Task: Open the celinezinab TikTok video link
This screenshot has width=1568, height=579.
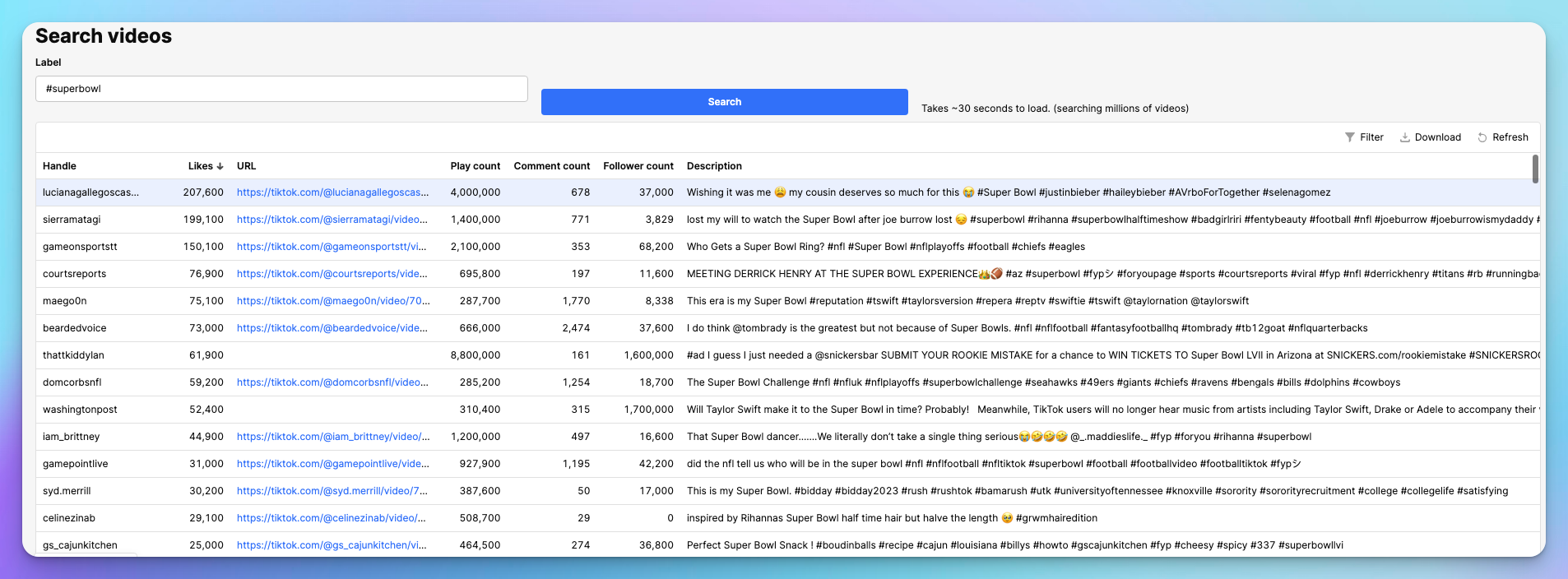Action: pyautogui.click(x=332, y=518)
